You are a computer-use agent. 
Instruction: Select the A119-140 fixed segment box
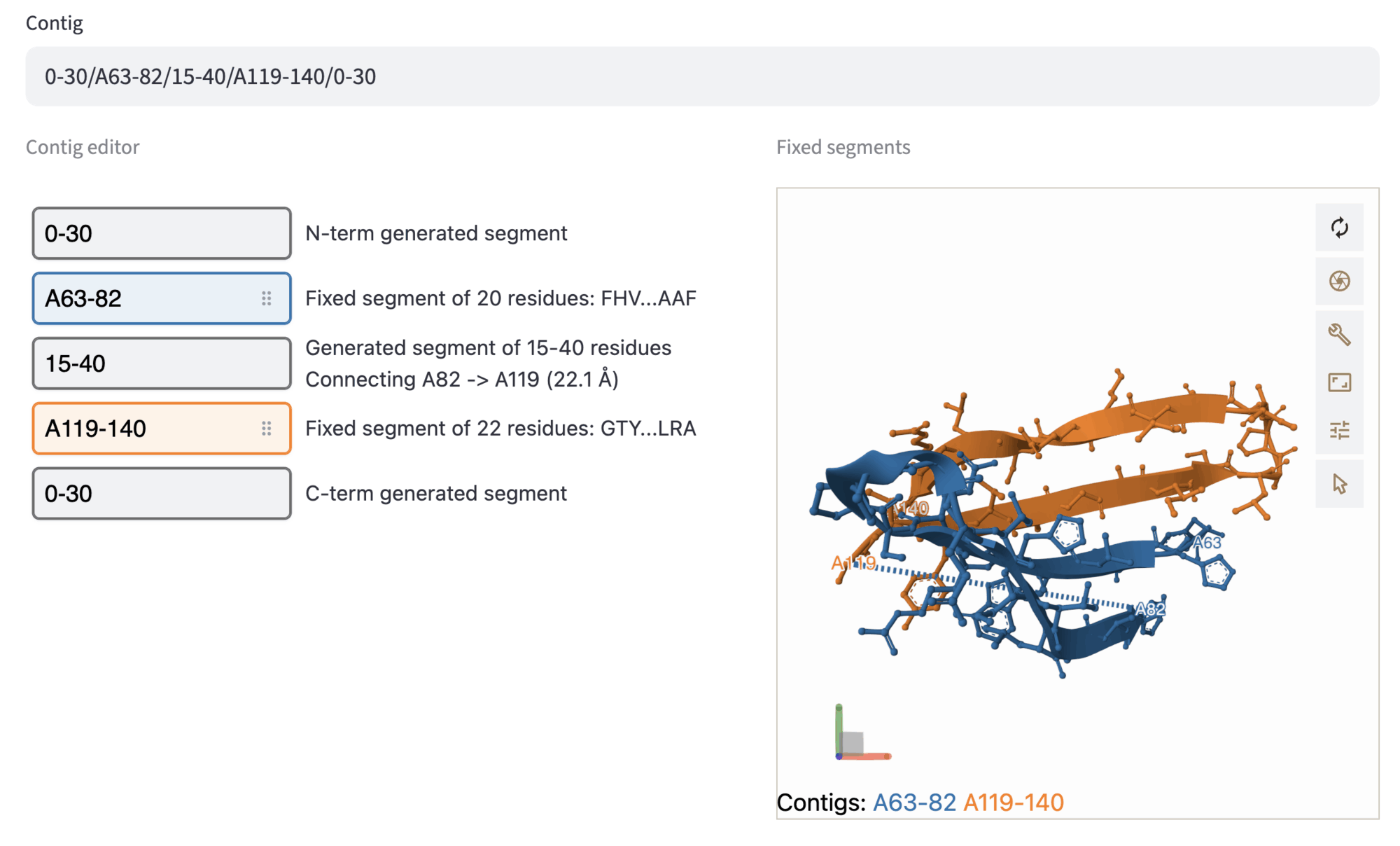pos(147,429)
